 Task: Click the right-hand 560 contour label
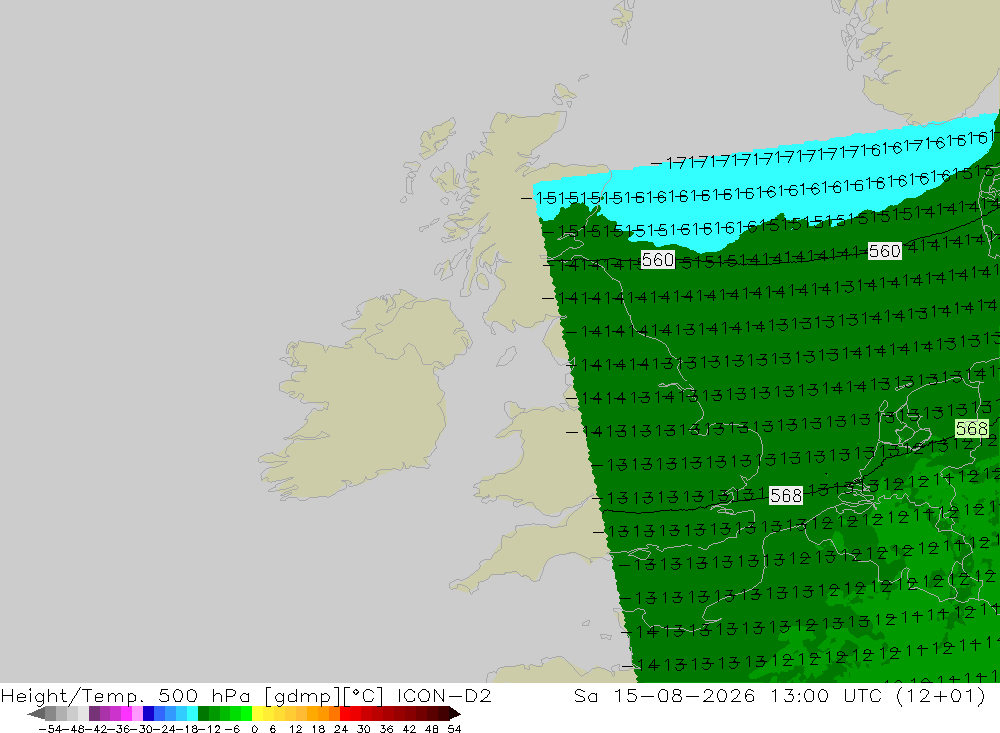pos(885,251)
